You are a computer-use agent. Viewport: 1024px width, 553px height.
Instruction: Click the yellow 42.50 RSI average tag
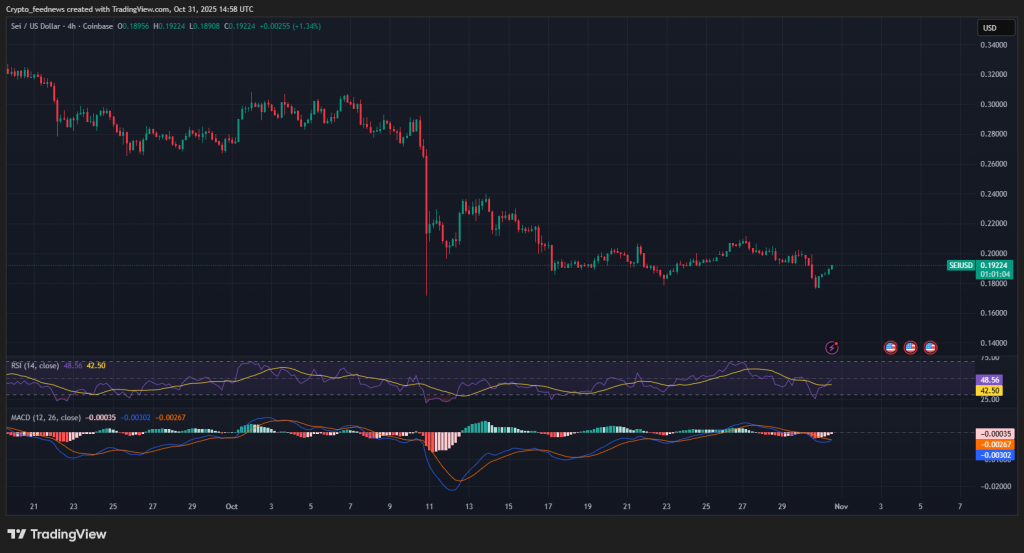988,391
